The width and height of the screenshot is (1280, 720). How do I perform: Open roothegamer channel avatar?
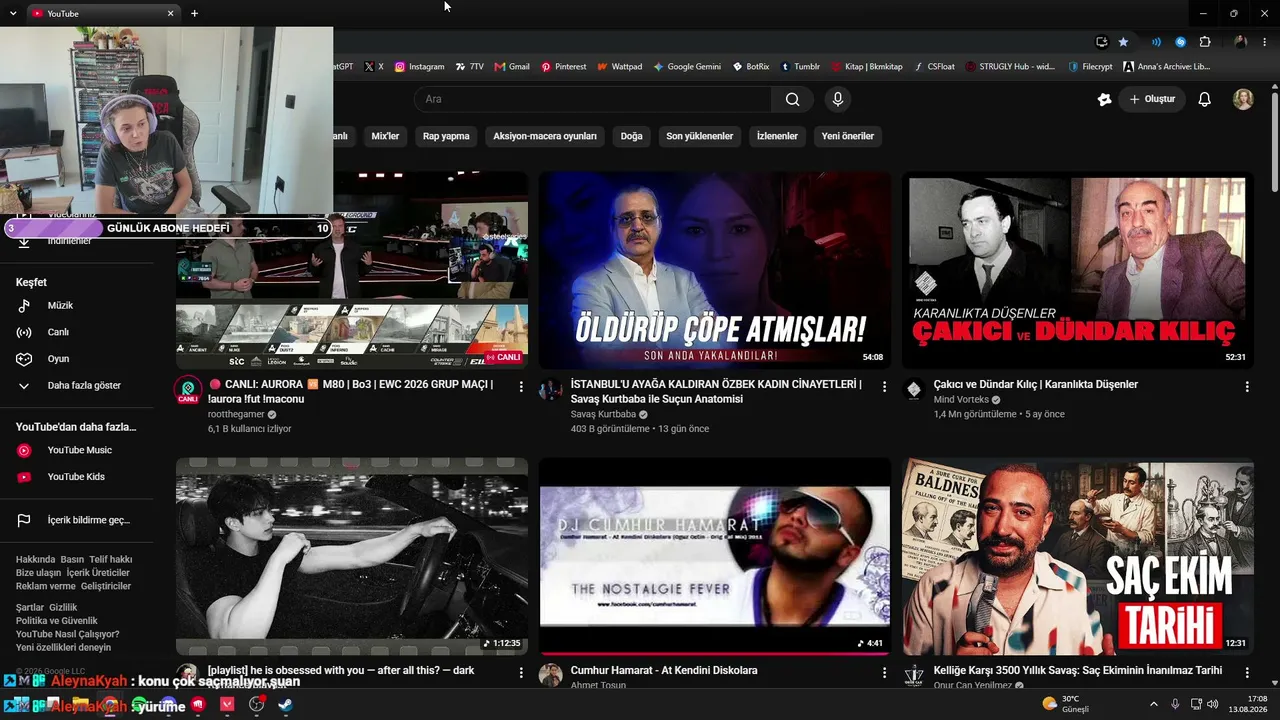pyautogui.click(x=188, y=391)
